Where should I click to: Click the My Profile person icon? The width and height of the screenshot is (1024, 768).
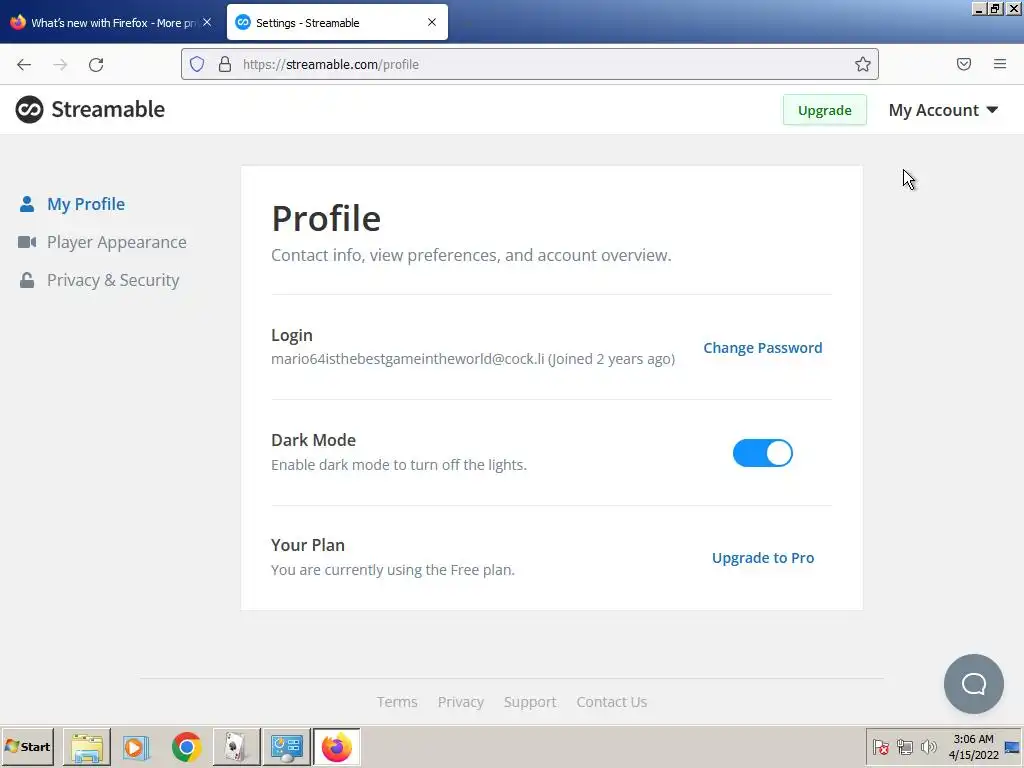coord(27,204)
